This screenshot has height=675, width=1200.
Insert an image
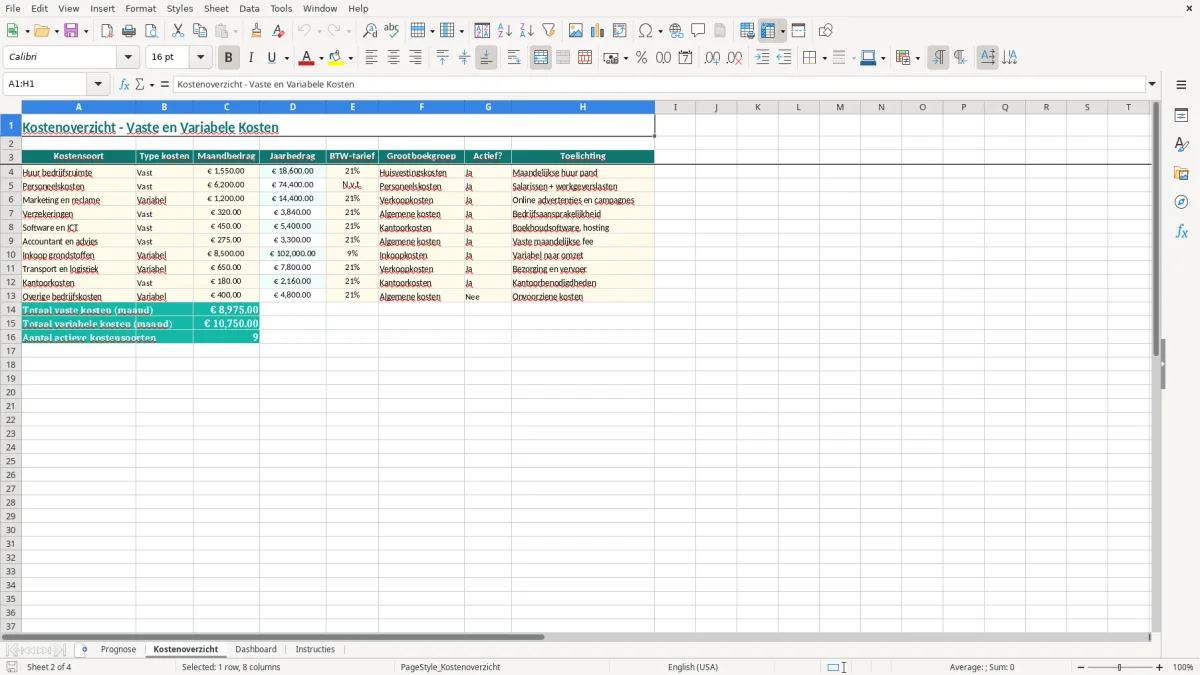(576, 31)
